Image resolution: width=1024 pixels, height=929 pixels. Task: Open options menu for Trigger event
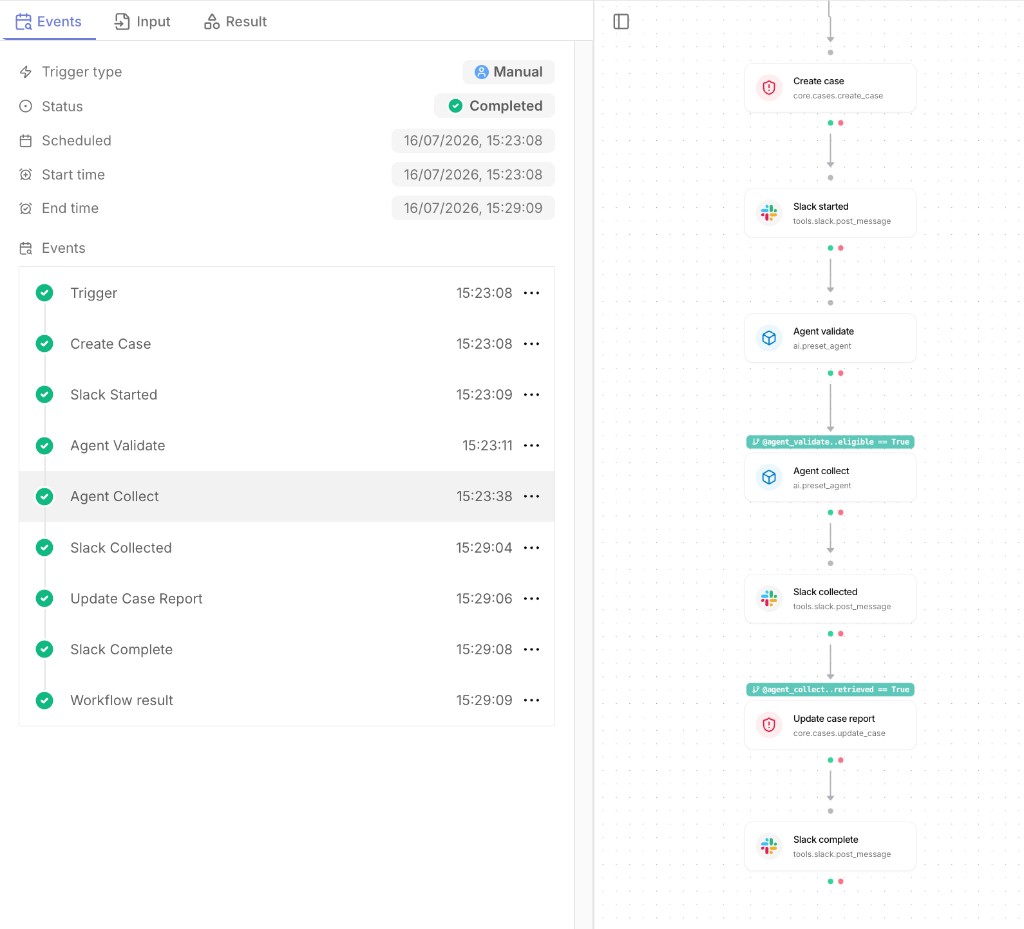click(532, 293)
